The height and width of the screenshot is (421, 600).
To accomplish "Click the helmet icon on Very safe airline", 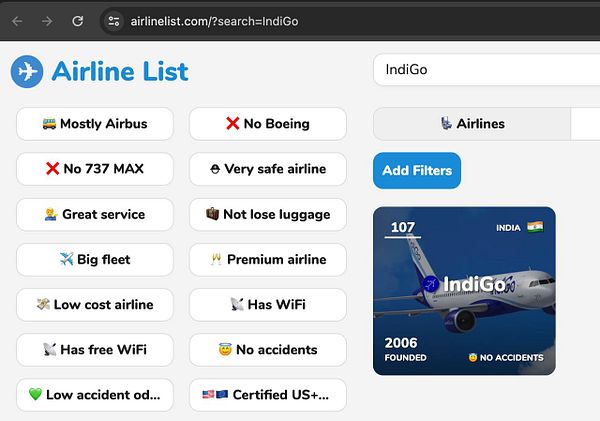I will 215,169.
